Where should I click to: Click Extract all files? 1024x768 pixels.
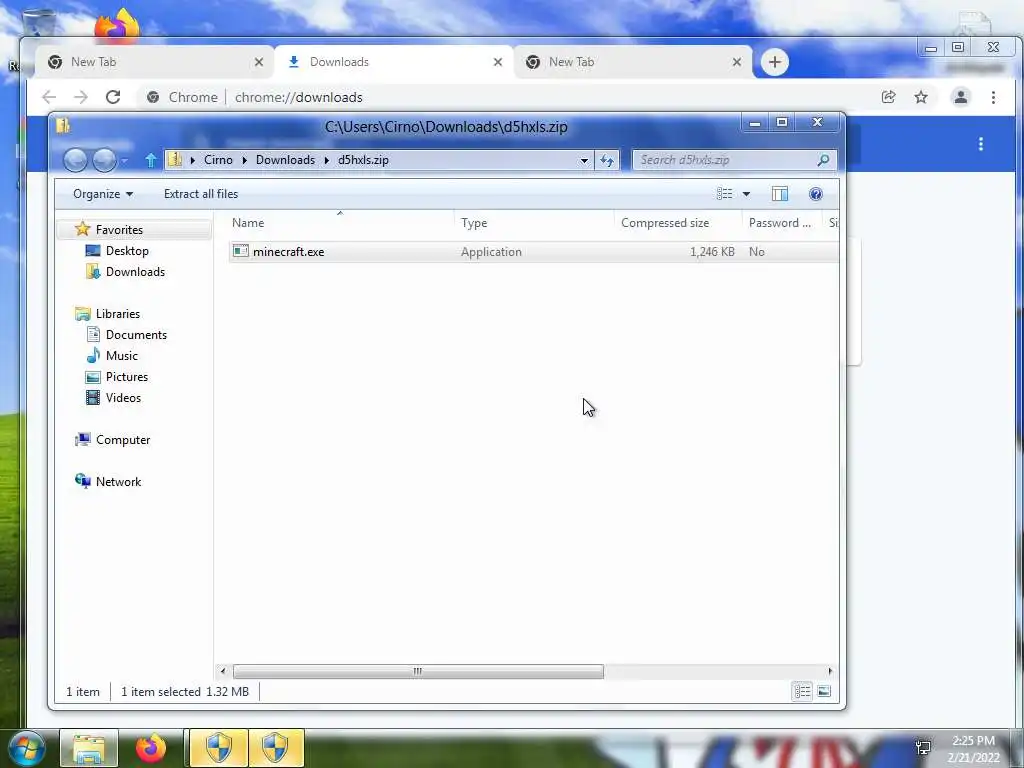point(201,194)
